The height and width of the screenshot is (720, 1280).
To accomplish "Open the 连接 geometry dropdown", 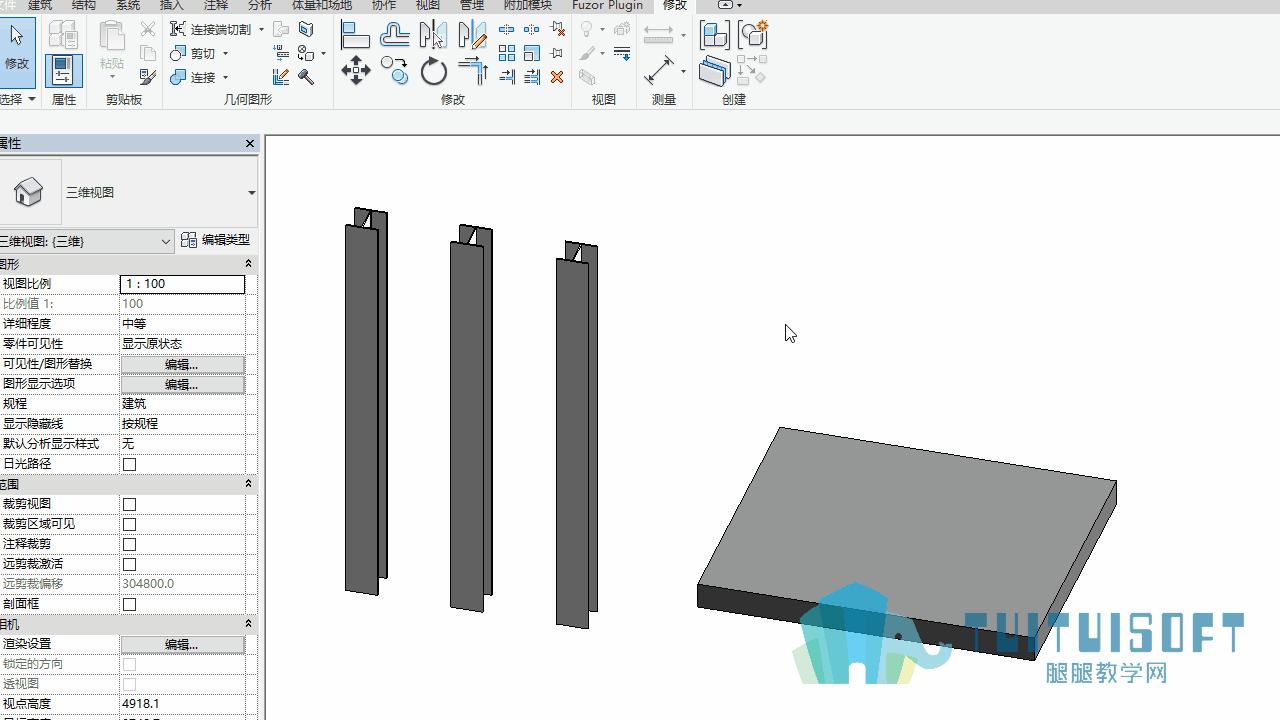I will click(x=226, y=78).
